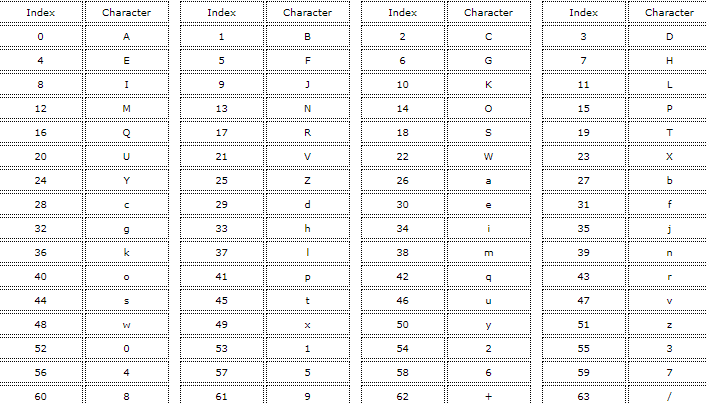Click the index cell showing 47
The image size is (707, 404).
584,300
